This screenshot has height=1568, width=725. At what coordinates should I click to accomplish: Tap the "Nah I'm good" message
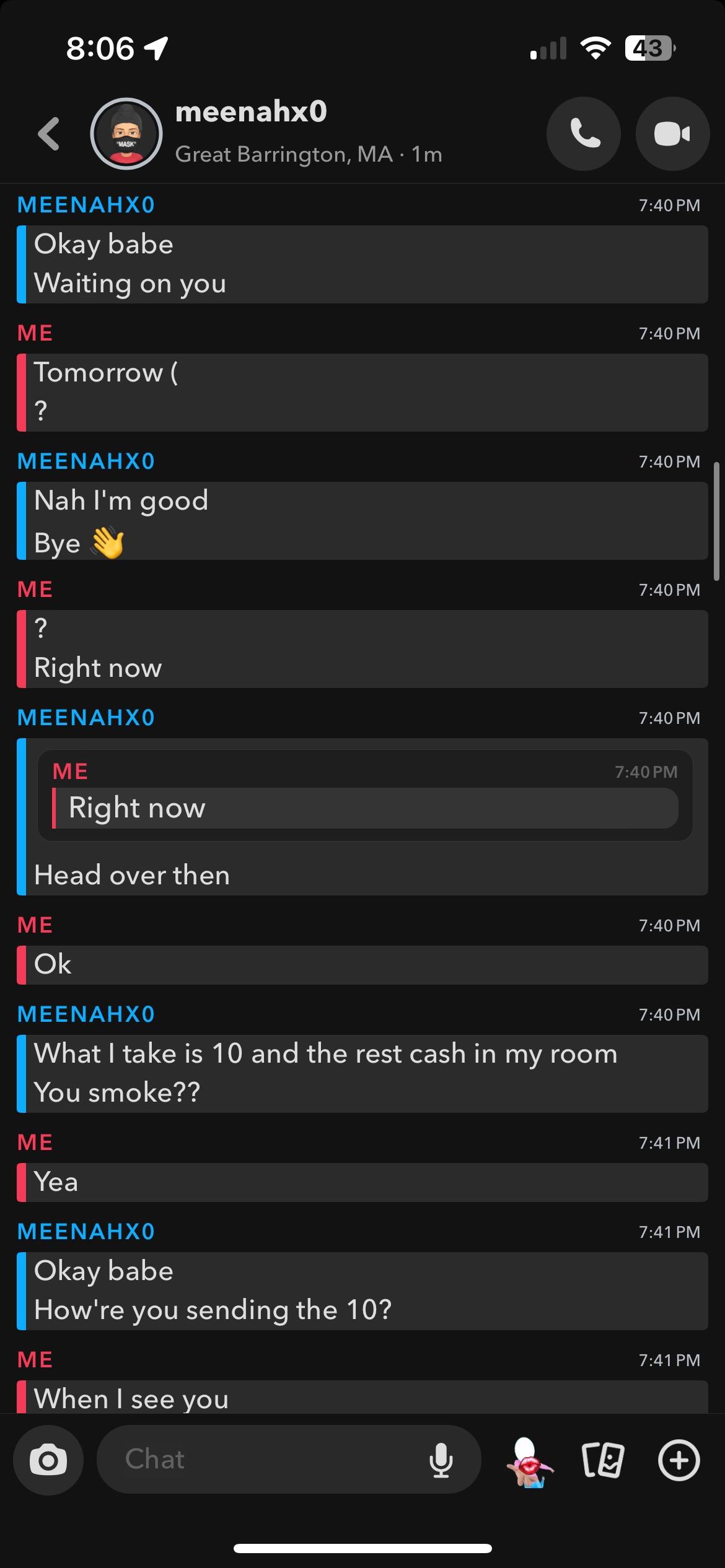(x=121, y=500)
